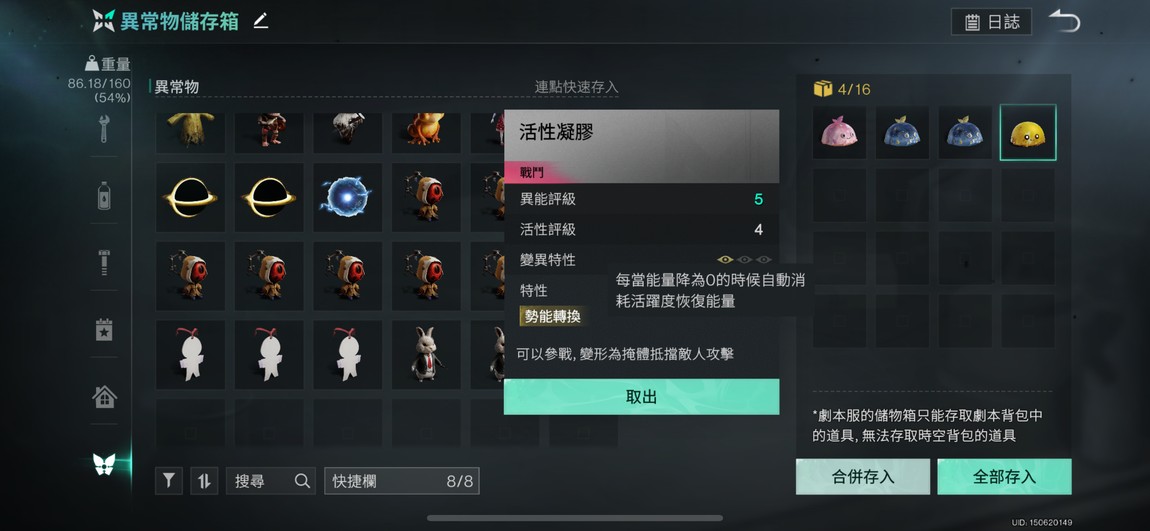Viewport: 1150px width, 531px height.
Task: Click 全部存入 button
Action: point(1004,477)
